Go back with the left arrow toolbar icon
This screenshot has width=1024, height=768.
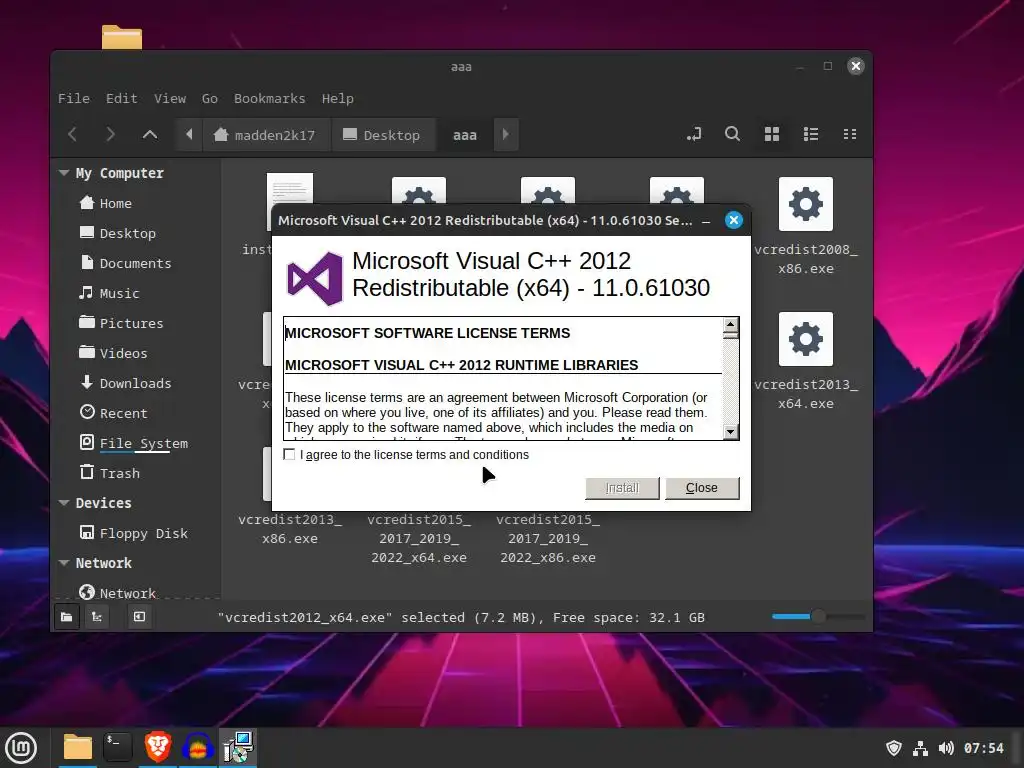72,135
